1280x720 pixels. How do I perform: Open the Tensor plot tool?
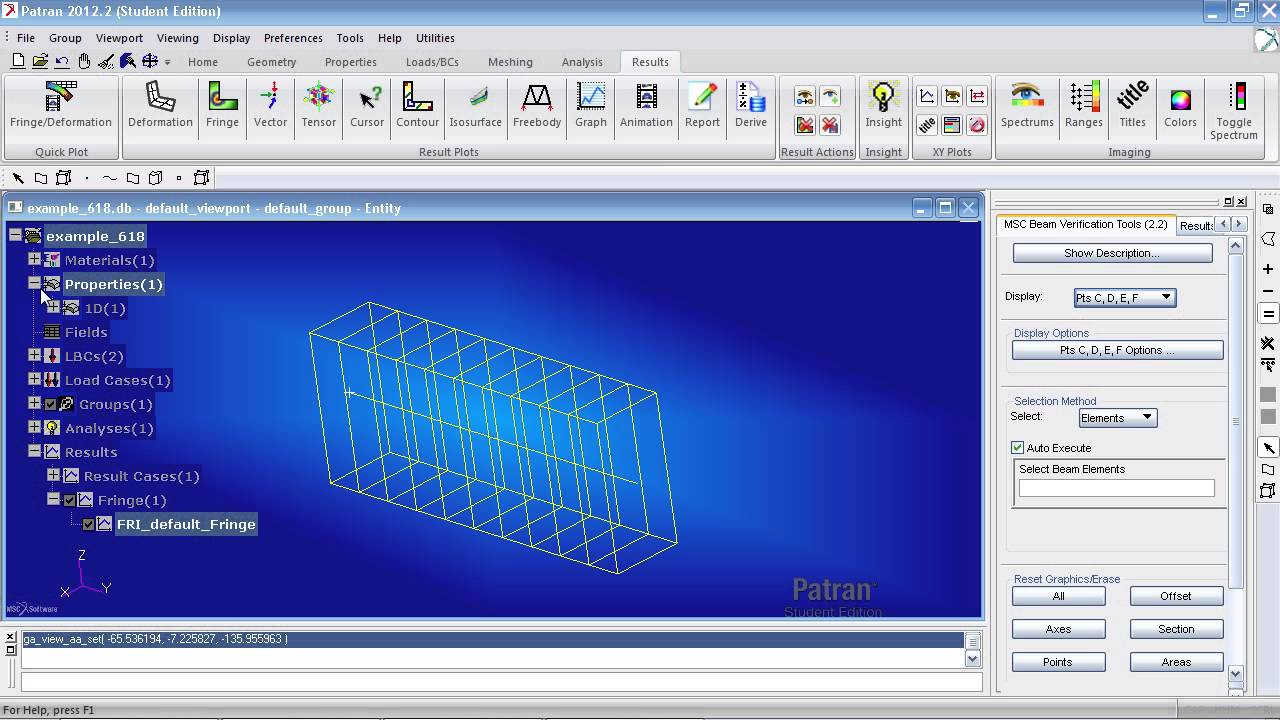click(x=319, y=106)
